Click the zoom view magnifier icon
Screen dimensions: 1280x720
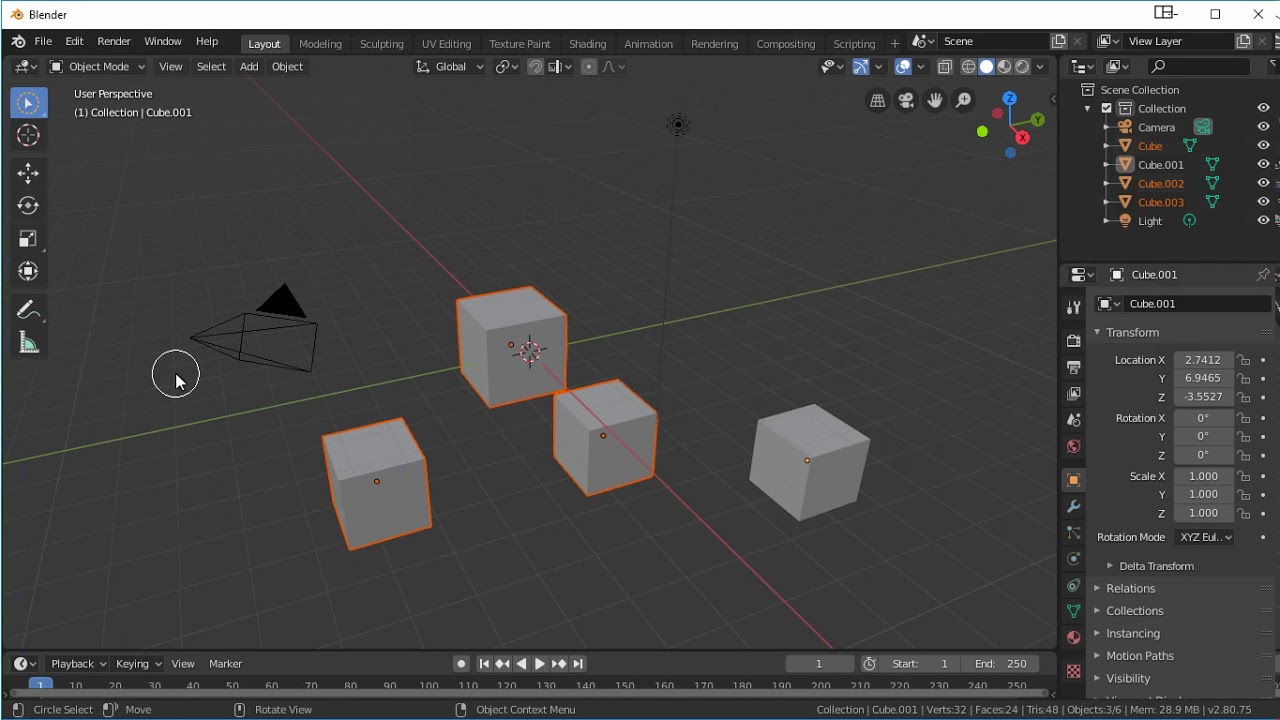(964, 100)
